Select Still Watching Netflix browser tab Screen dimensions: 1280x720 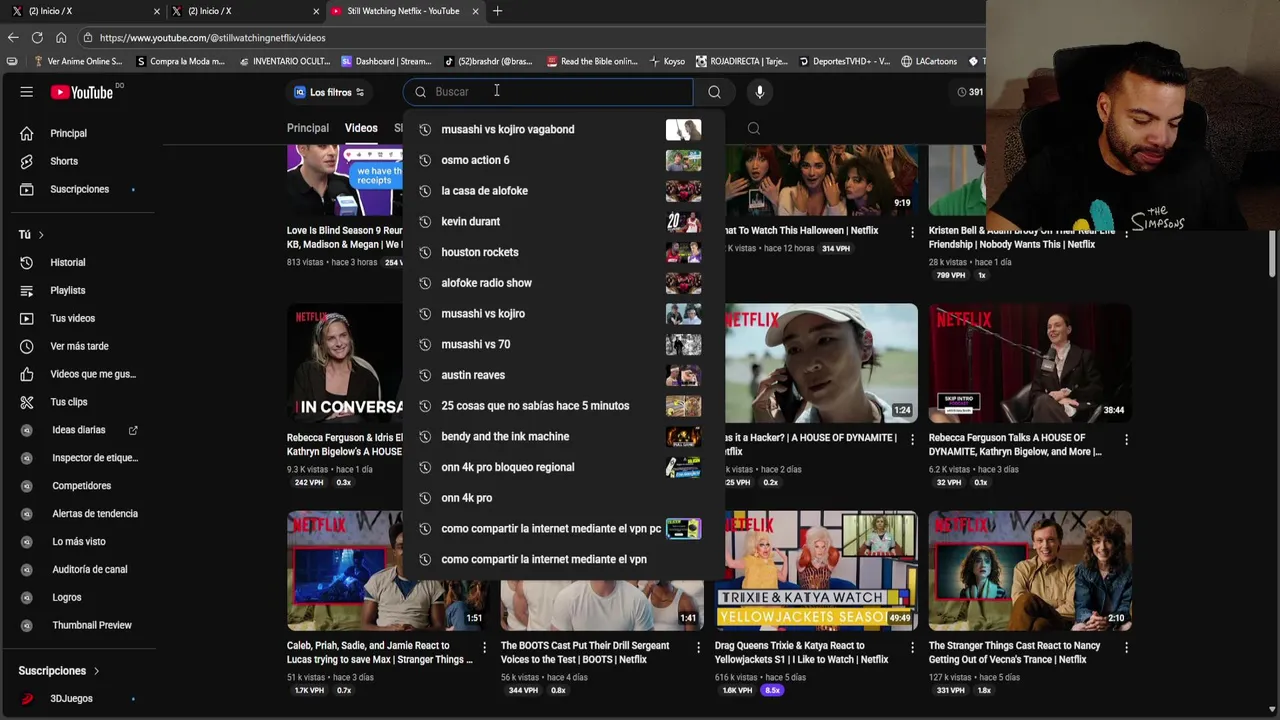[x=405, y=11]
